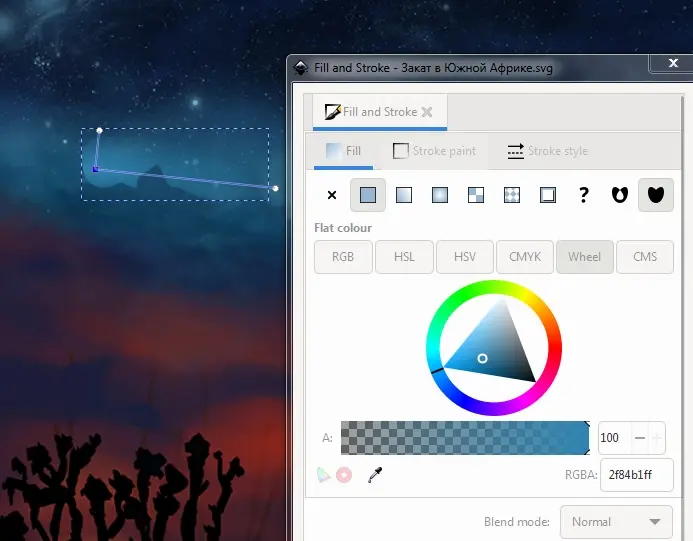Select the Unset paint question mark icon
The height and width of the screenshot is (541, 693).
[584, 195]
